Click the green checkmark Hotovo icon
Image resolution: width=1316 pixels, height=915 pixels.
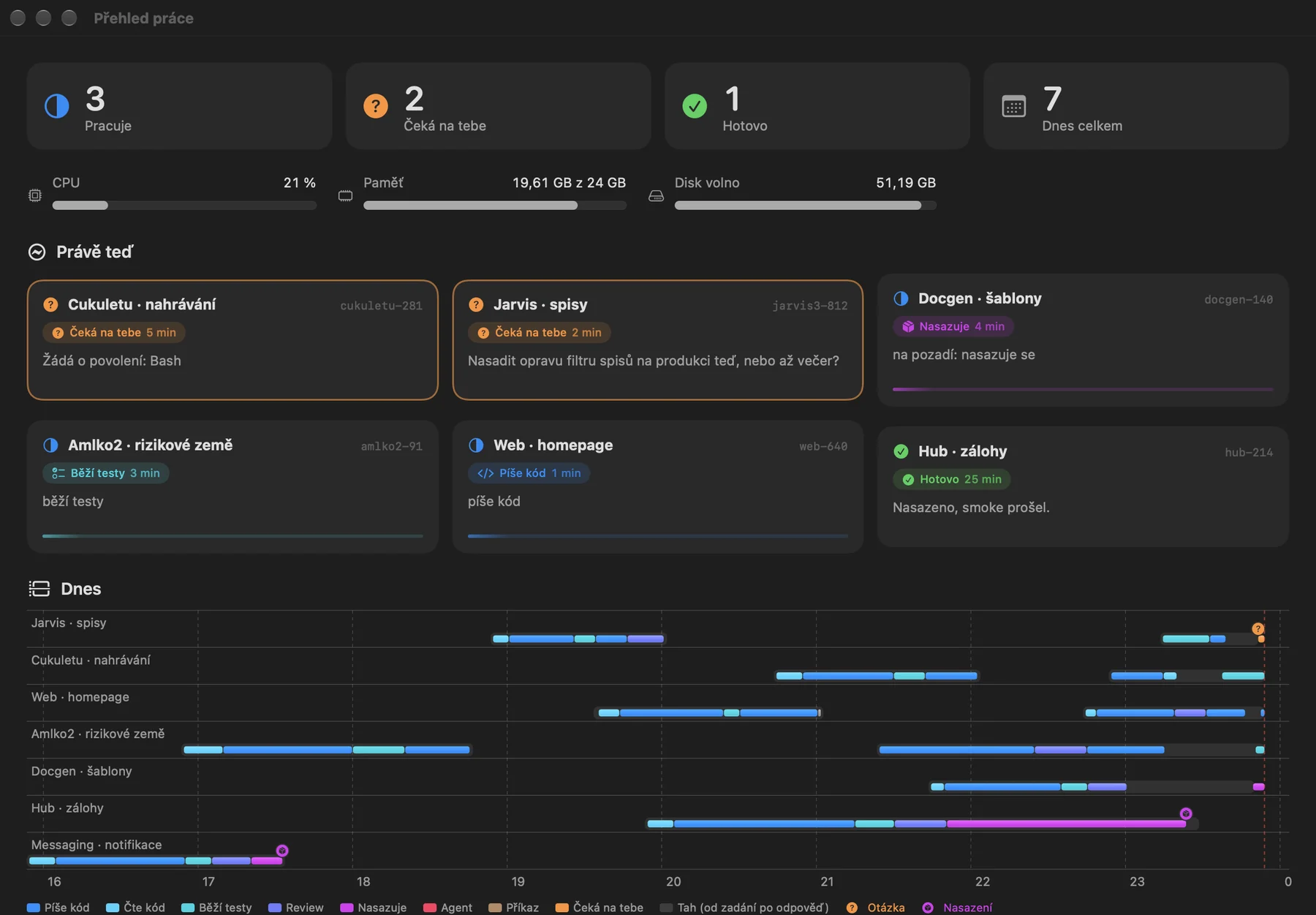point(695,106)
